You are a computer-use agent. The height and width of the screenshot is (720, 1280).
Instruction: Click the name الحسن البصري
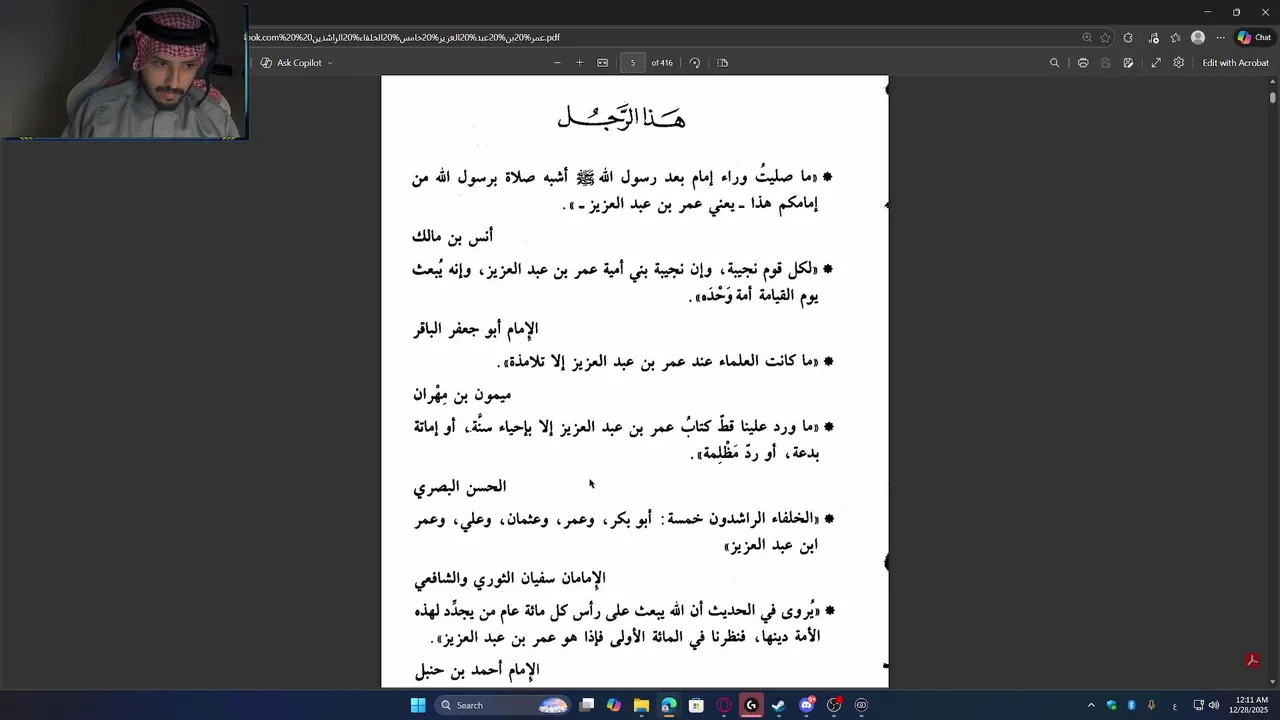point(460,487)
